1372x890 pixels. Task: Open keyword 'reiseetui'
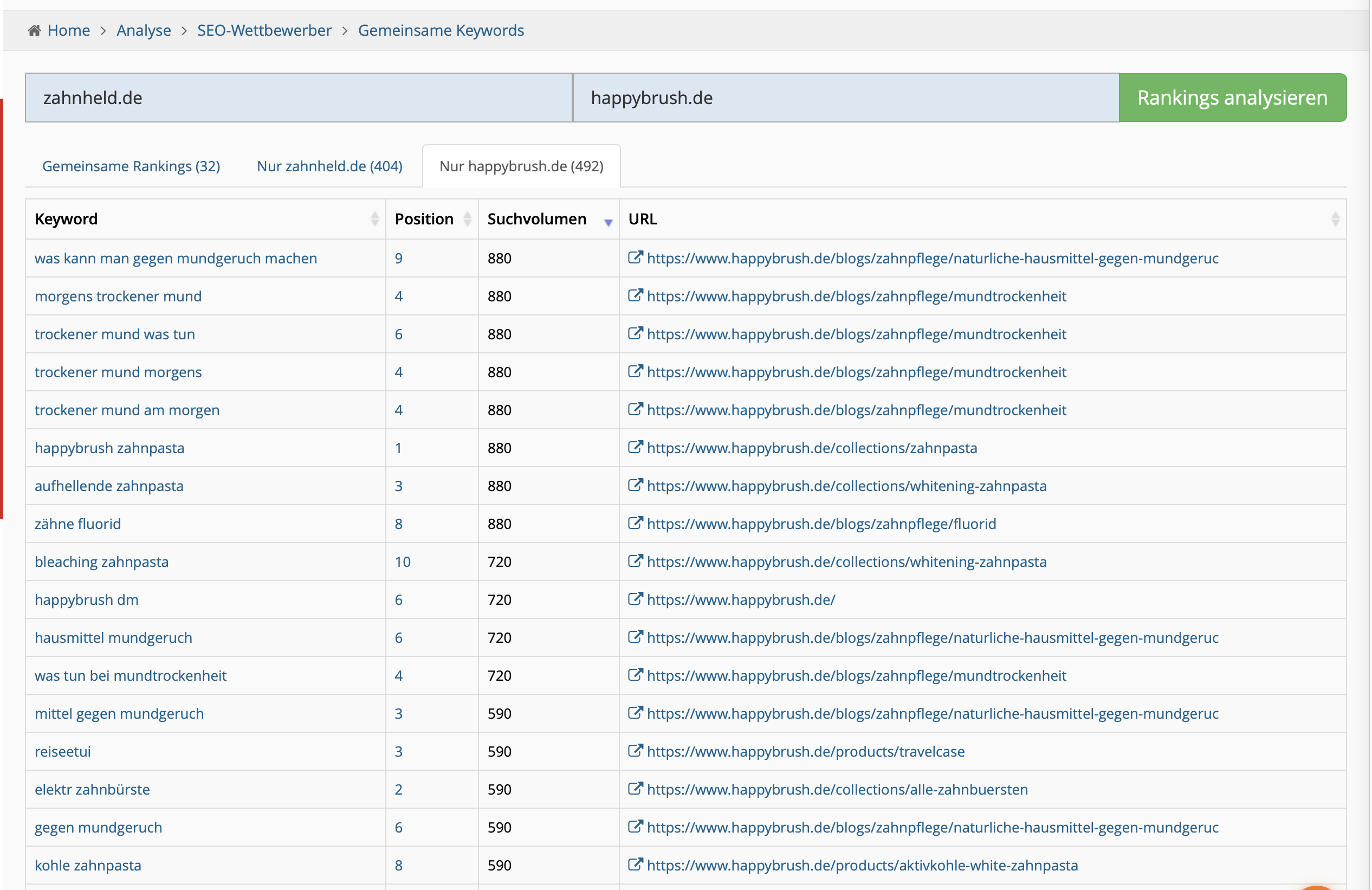(63, 752)
